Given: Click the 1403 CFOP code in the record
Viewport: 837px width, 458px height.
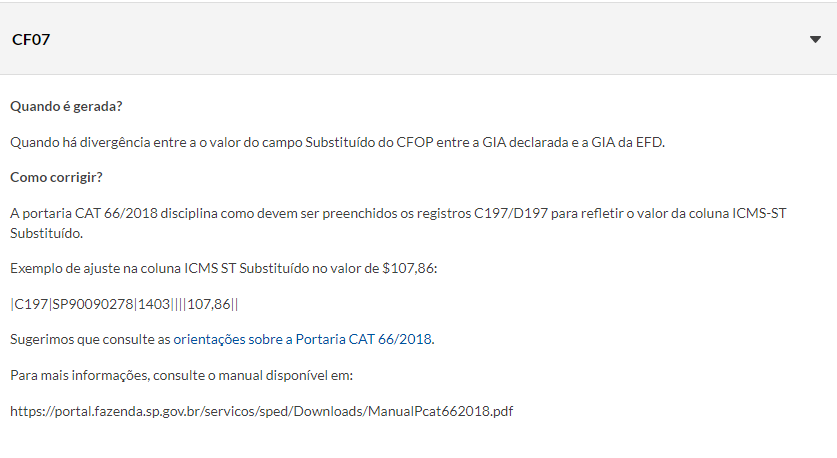Looking at the screenshot, I should point(154,304).
